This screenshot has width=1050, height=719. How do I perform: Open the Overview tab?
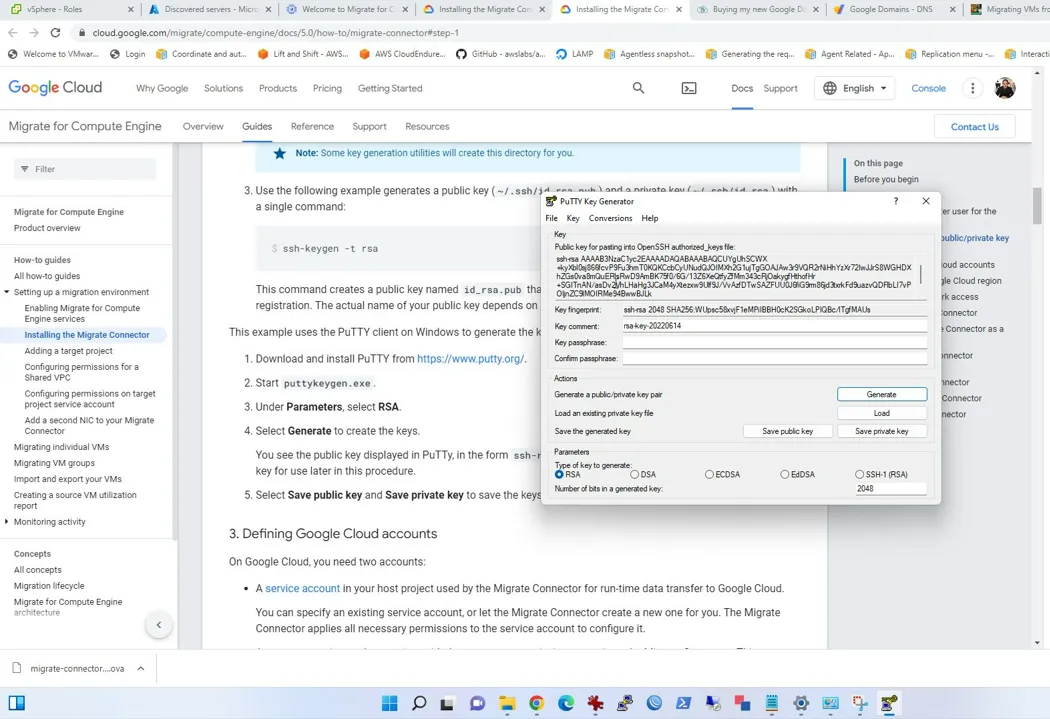tap(203, 126)
